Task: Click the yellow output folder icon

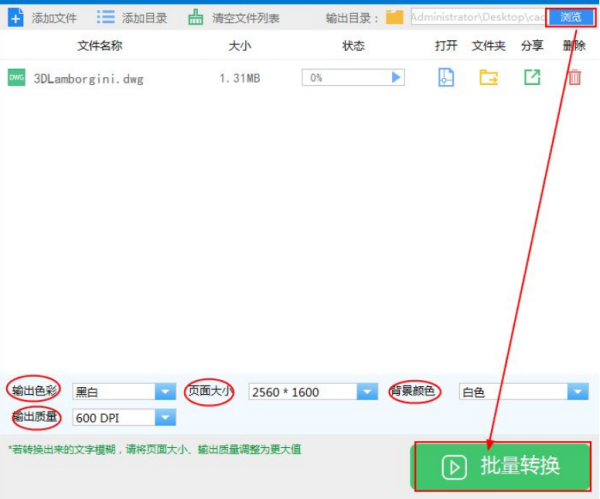Action: tap(394, 17)
